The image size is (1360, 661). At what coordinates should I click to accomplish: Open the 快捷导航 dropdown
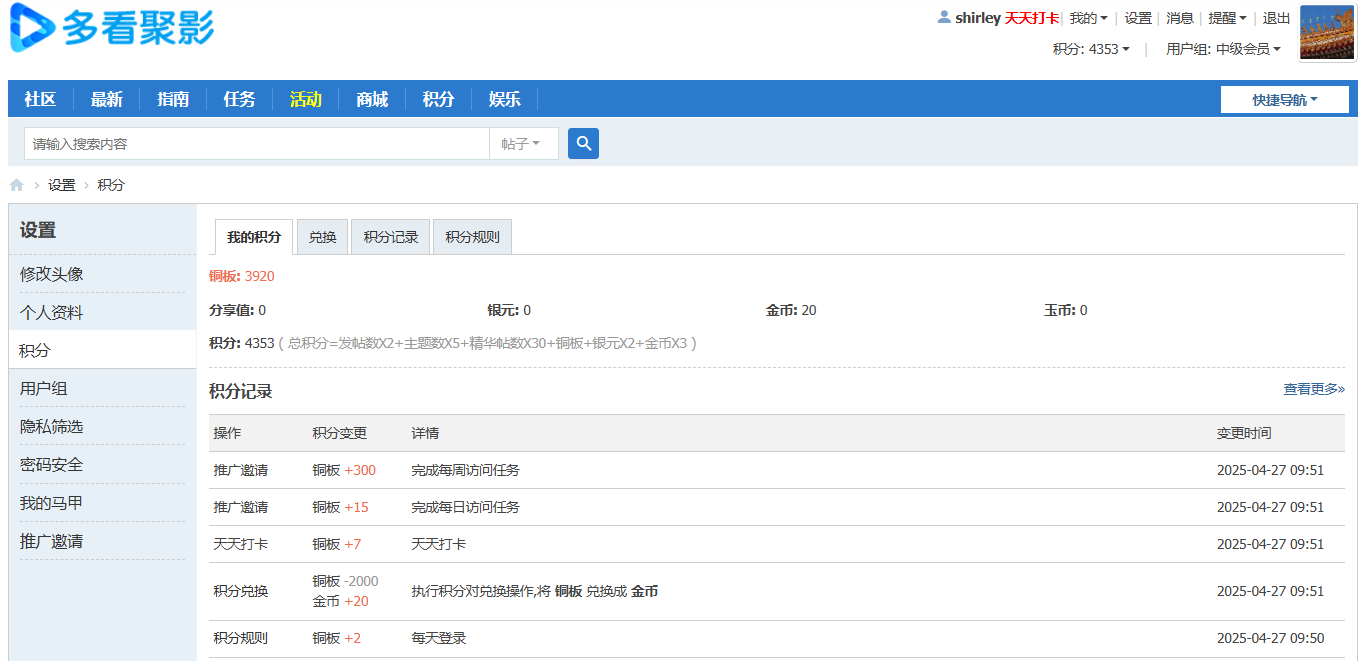[1285, 99]
